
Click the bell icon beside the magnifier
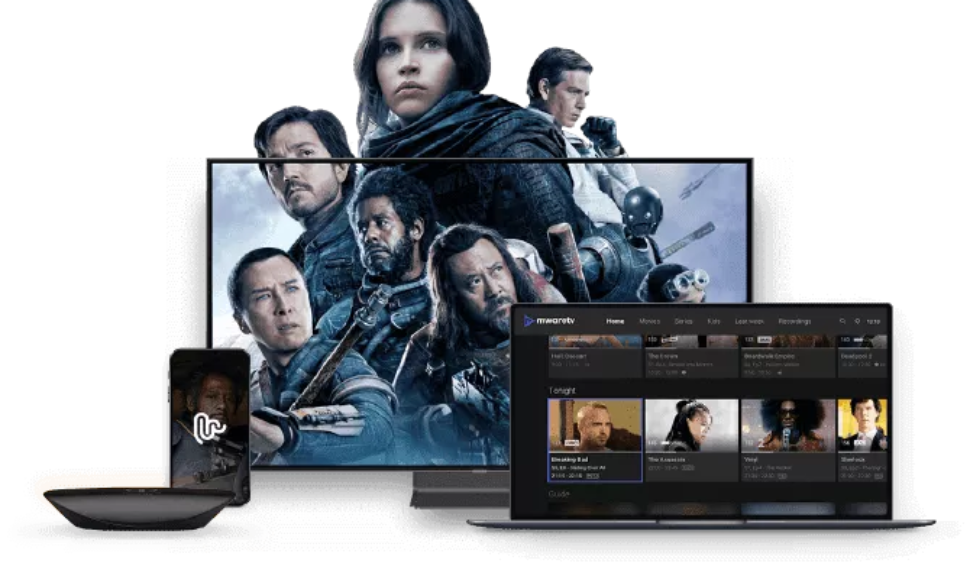point(857,321)
